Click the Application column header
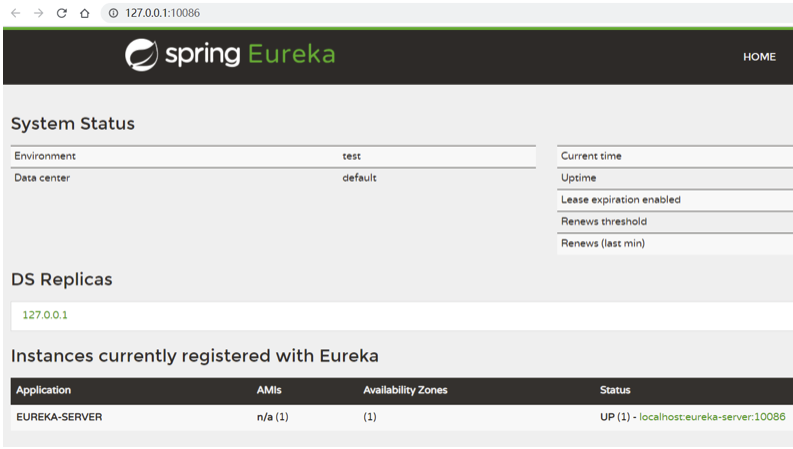Viewport: 793px width, 449px height. pyautogui.click(x=43, y=390)
